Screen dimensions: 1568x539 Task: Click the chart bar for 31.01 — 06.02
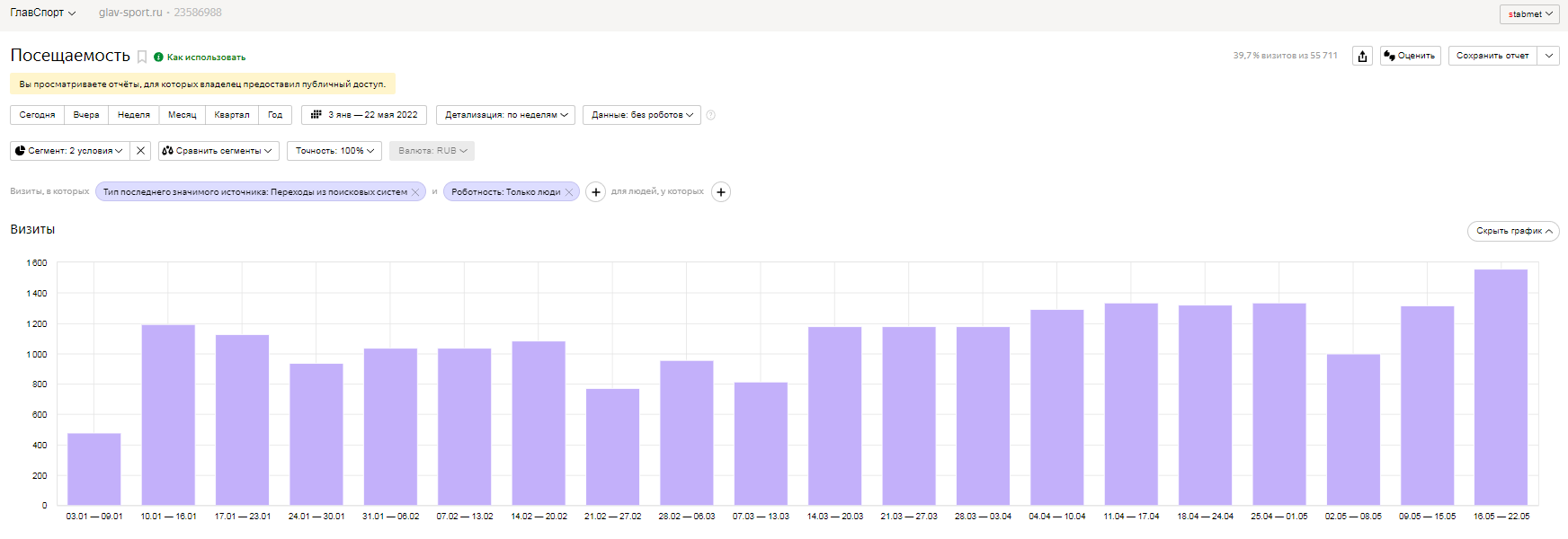[390, 427]
